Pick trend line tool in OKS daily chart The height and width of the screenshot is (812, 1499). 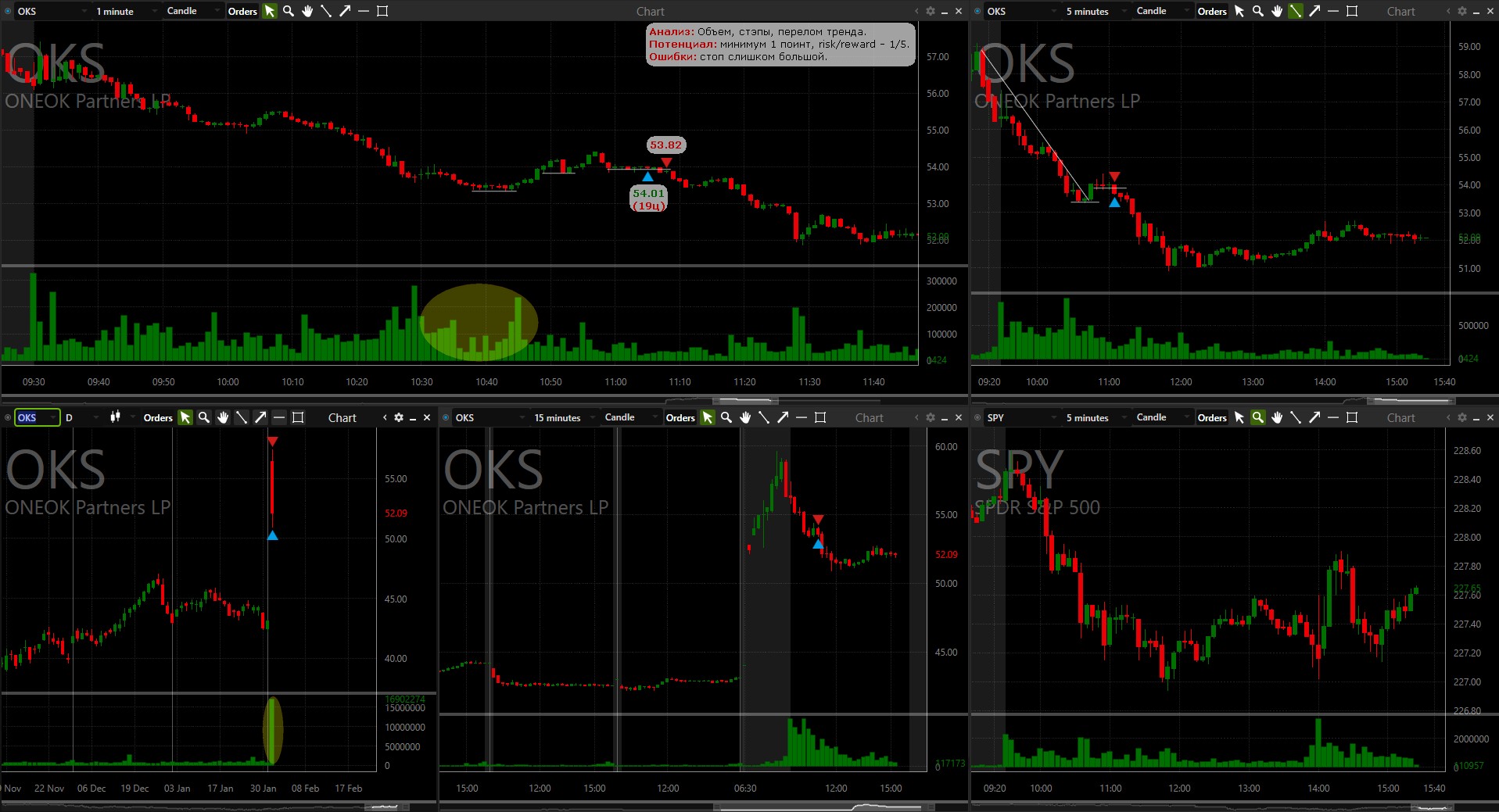coord(242,417)
